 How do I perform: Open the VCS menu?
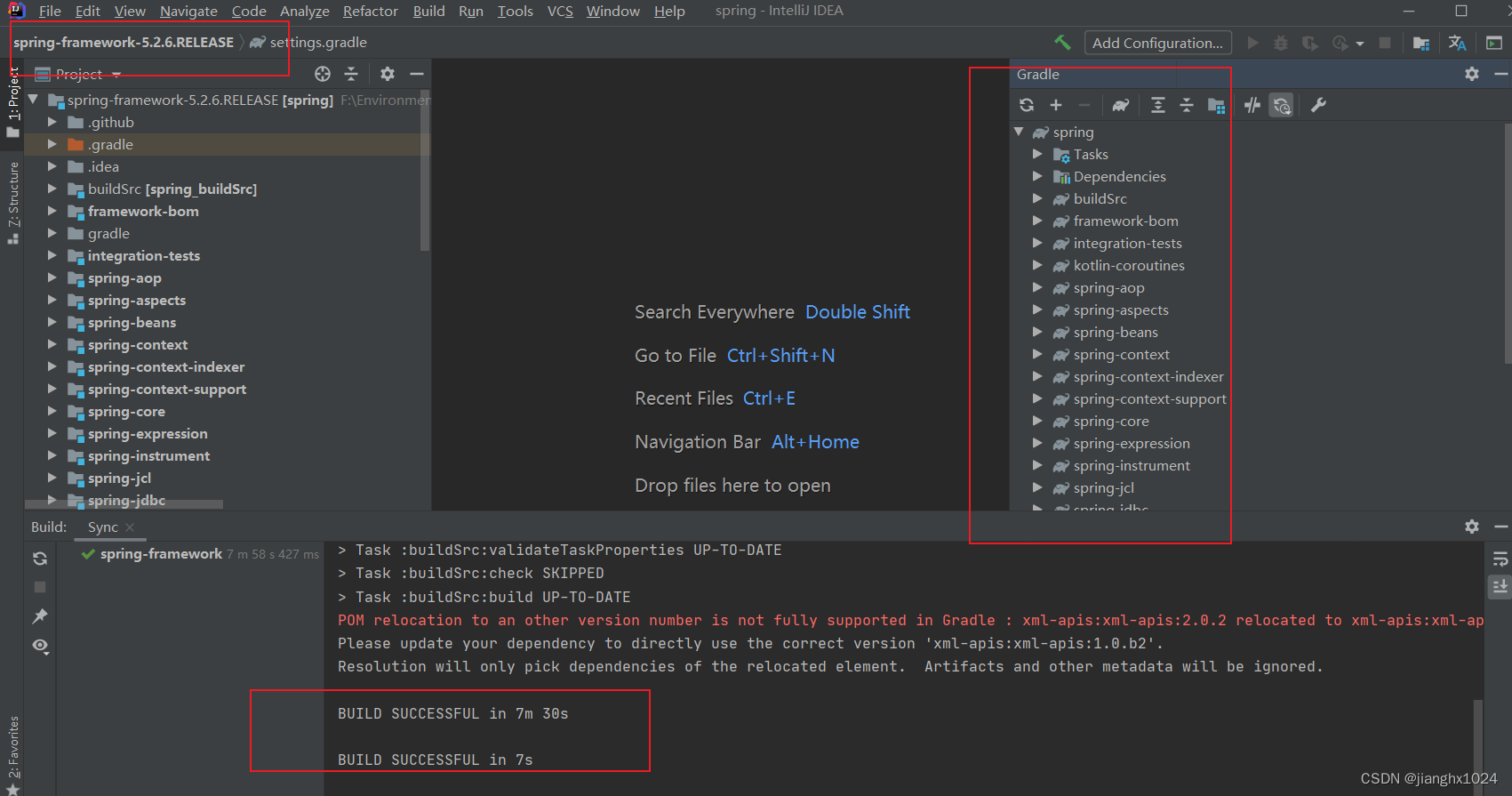coord(560,11)
